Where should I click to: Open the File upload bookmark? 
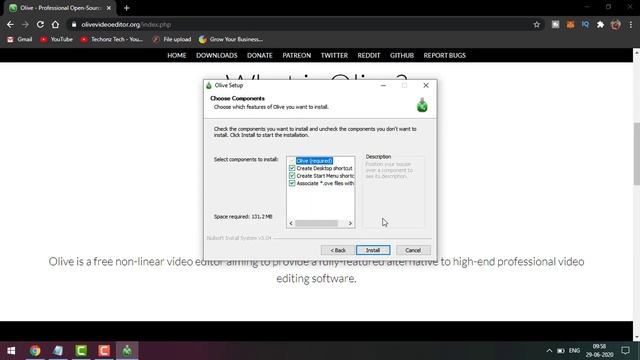tap(171, 40)
